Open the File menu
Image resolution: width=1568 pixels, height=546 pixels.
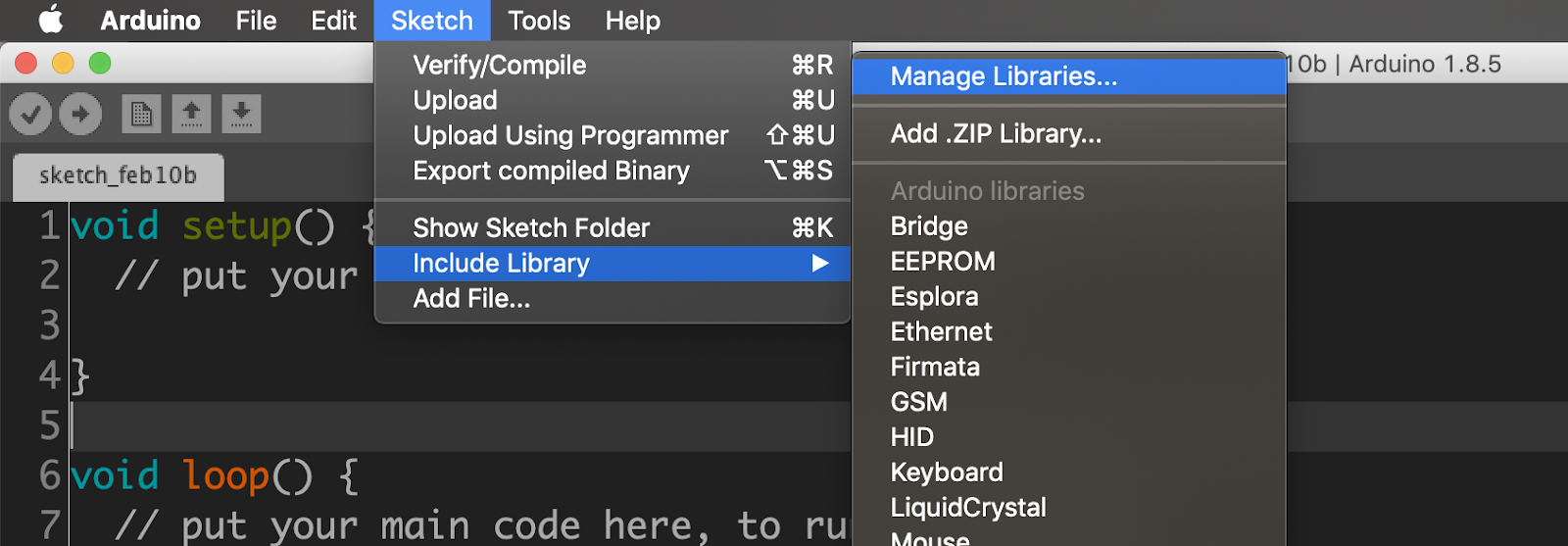click(256, 21)
